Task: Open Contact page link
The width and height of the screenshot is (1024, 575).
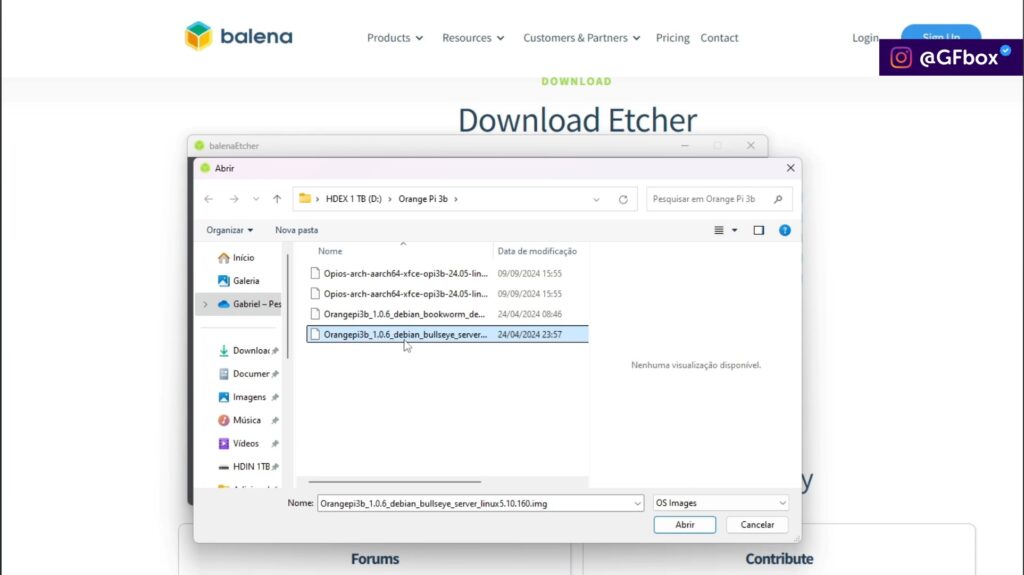Action: [x=719, y=38]
